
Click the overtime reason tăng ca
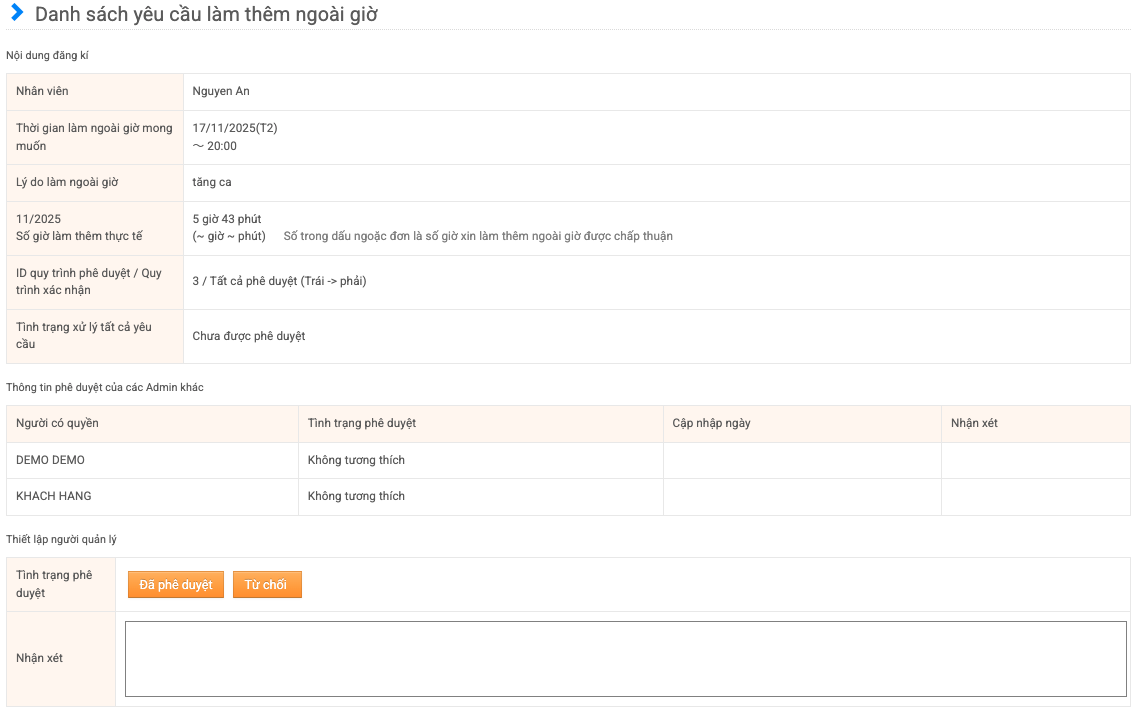coord(212,182)
